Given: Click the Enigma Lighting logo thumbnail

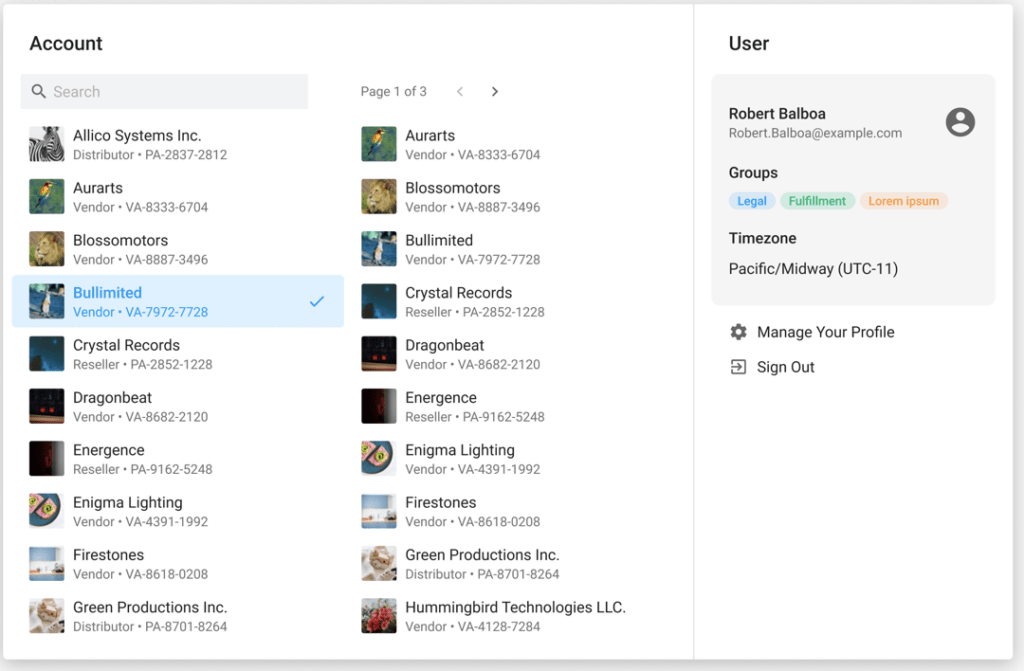Looking at the screenshot, I should point(44,510).
